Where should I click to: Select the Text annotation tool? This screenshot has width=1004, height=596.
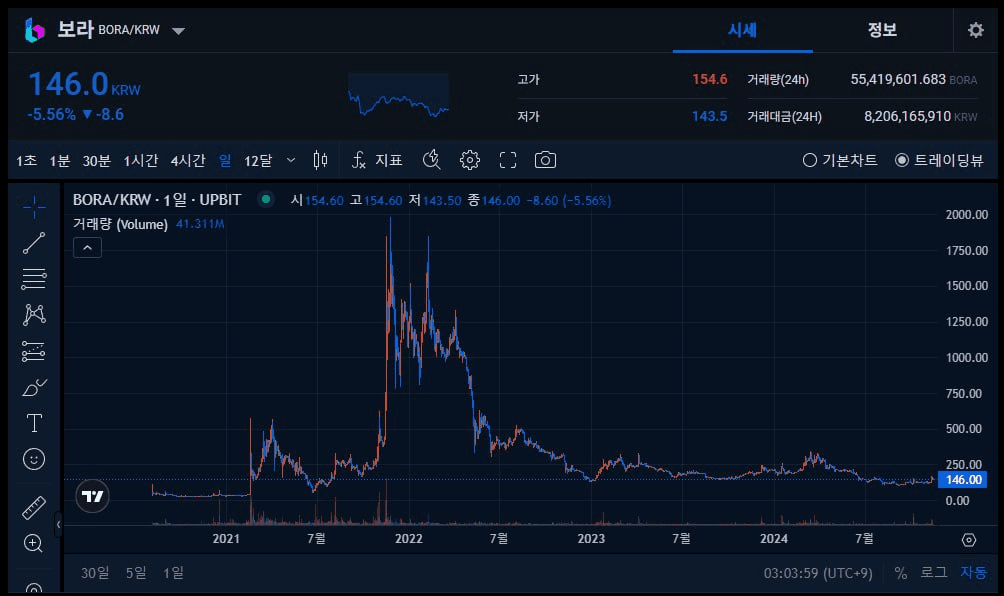point(34,423)
